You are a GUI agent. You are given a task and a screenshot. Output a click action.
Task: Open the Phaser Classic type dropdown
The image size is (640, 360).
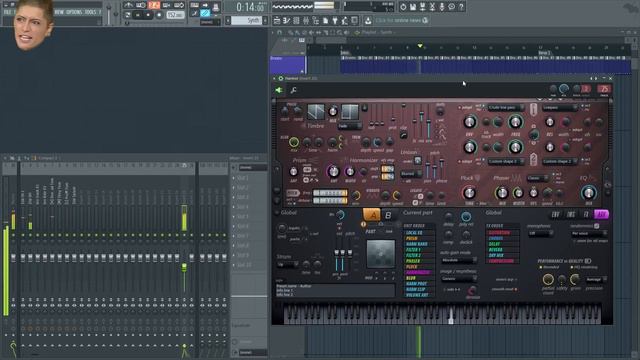[537, 178]
